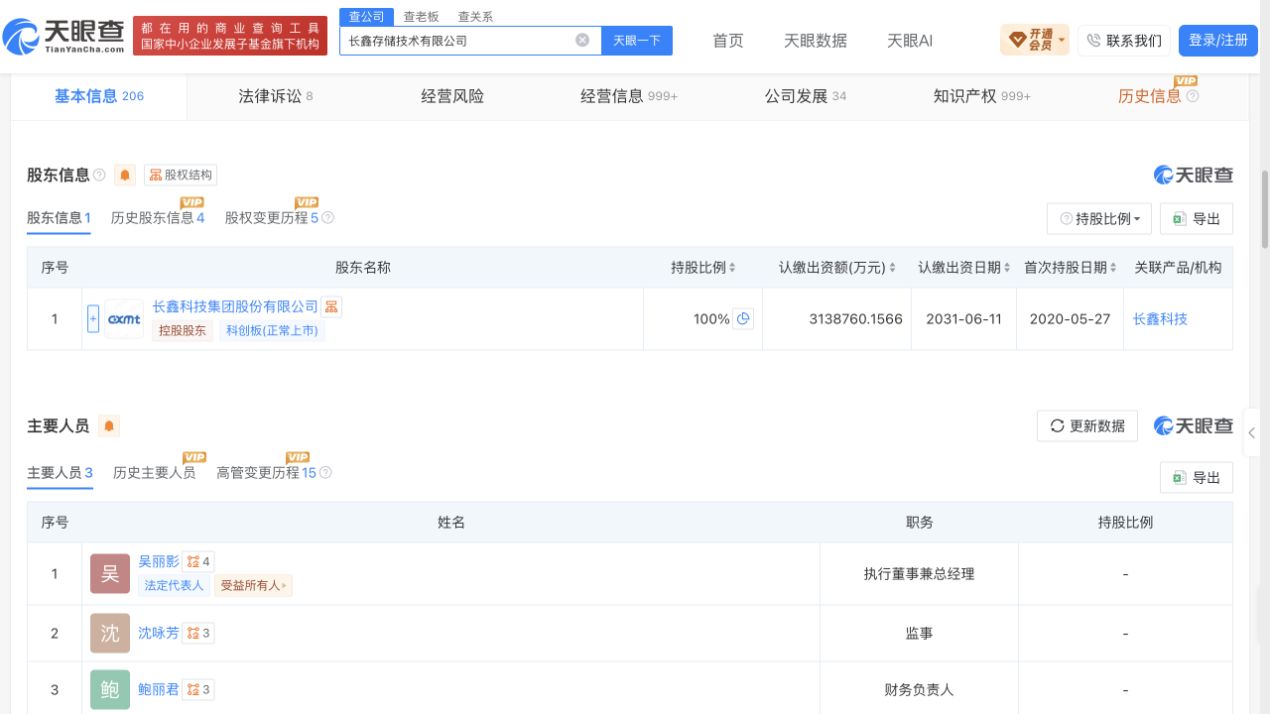Open 吴丽影 person profile link
The width and height of the screenshot is (1270, 714).
[x=158, y=562]
